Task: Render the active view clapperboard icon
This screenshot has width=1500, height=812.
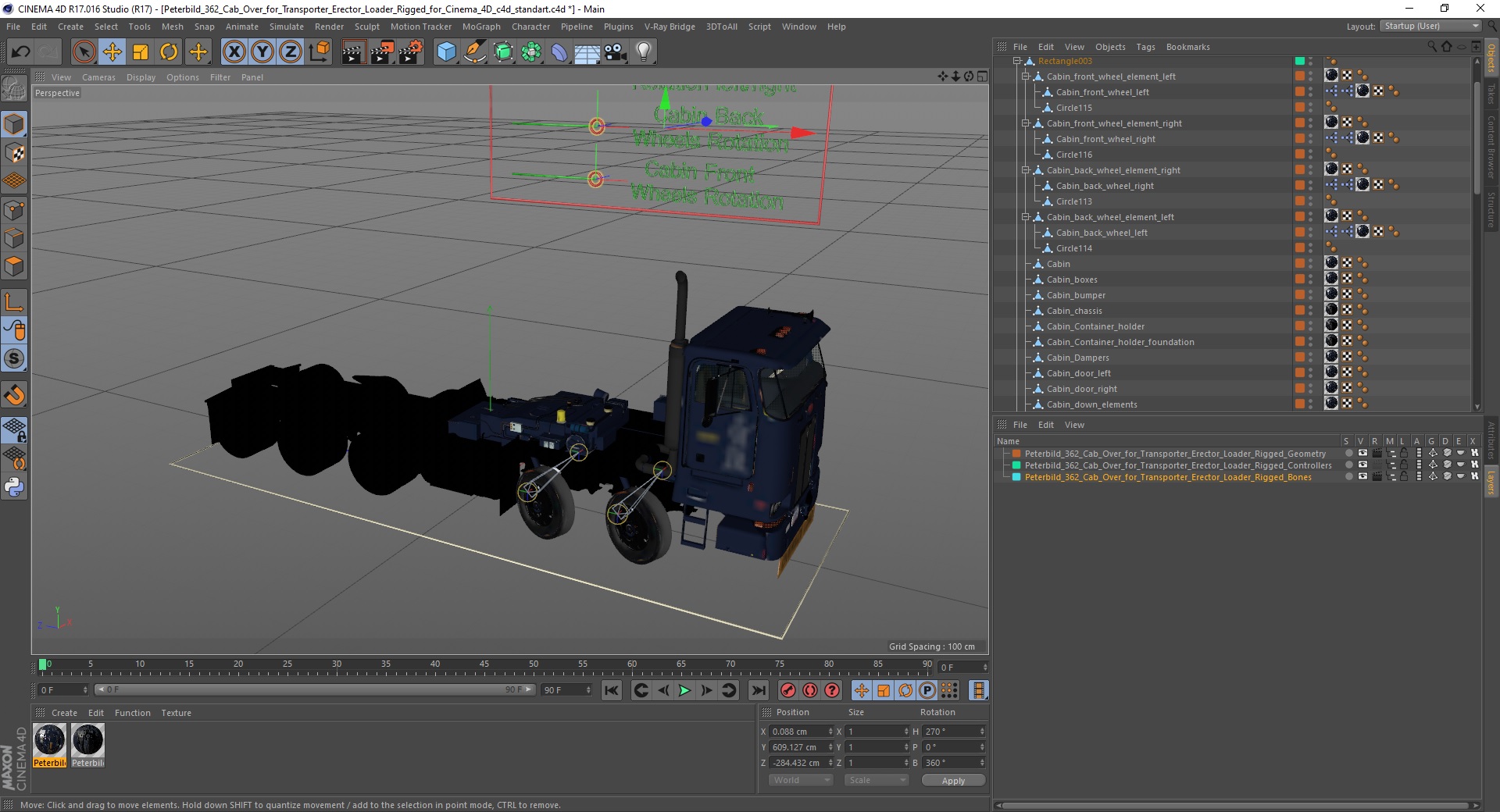Action: click(353, 52)
